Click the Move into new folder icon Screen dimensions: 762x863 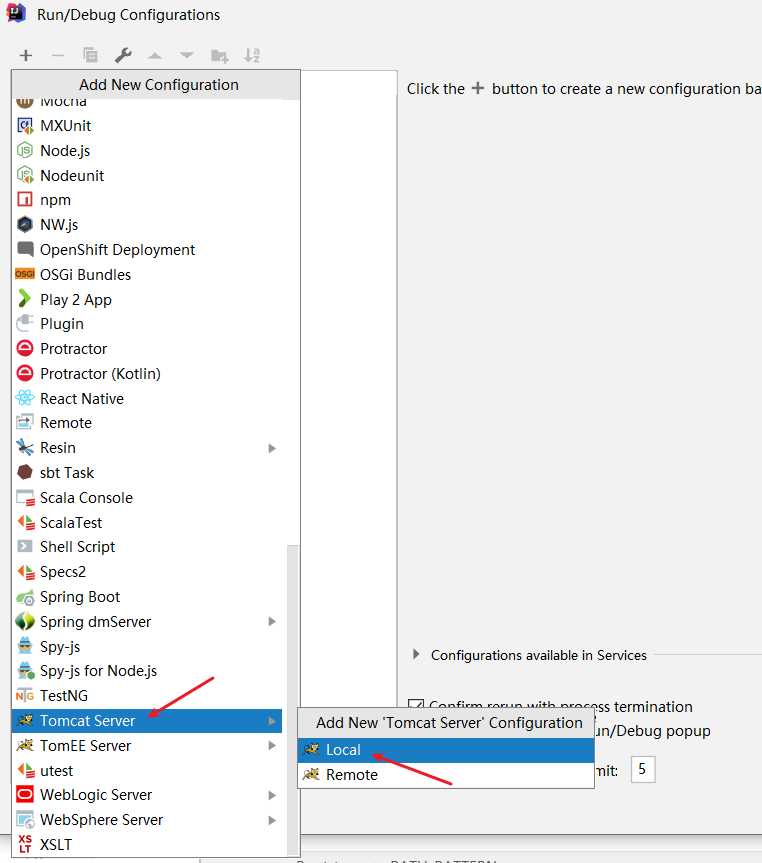220,56
